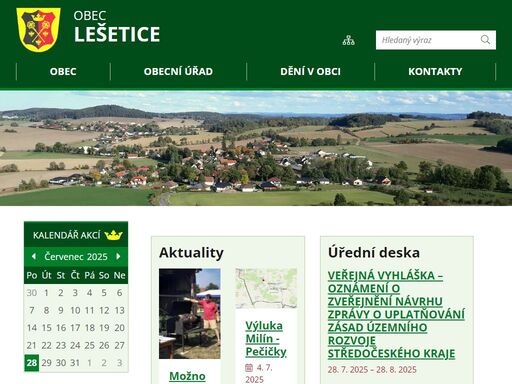Click the map thumbnail for Výluka

[266, 289]
